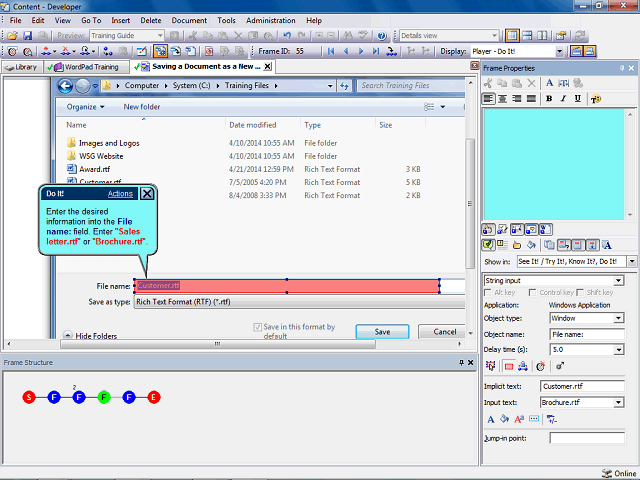Click New folder in the dialog
This screenshot has height=480, width=640.
coord(142,107)
